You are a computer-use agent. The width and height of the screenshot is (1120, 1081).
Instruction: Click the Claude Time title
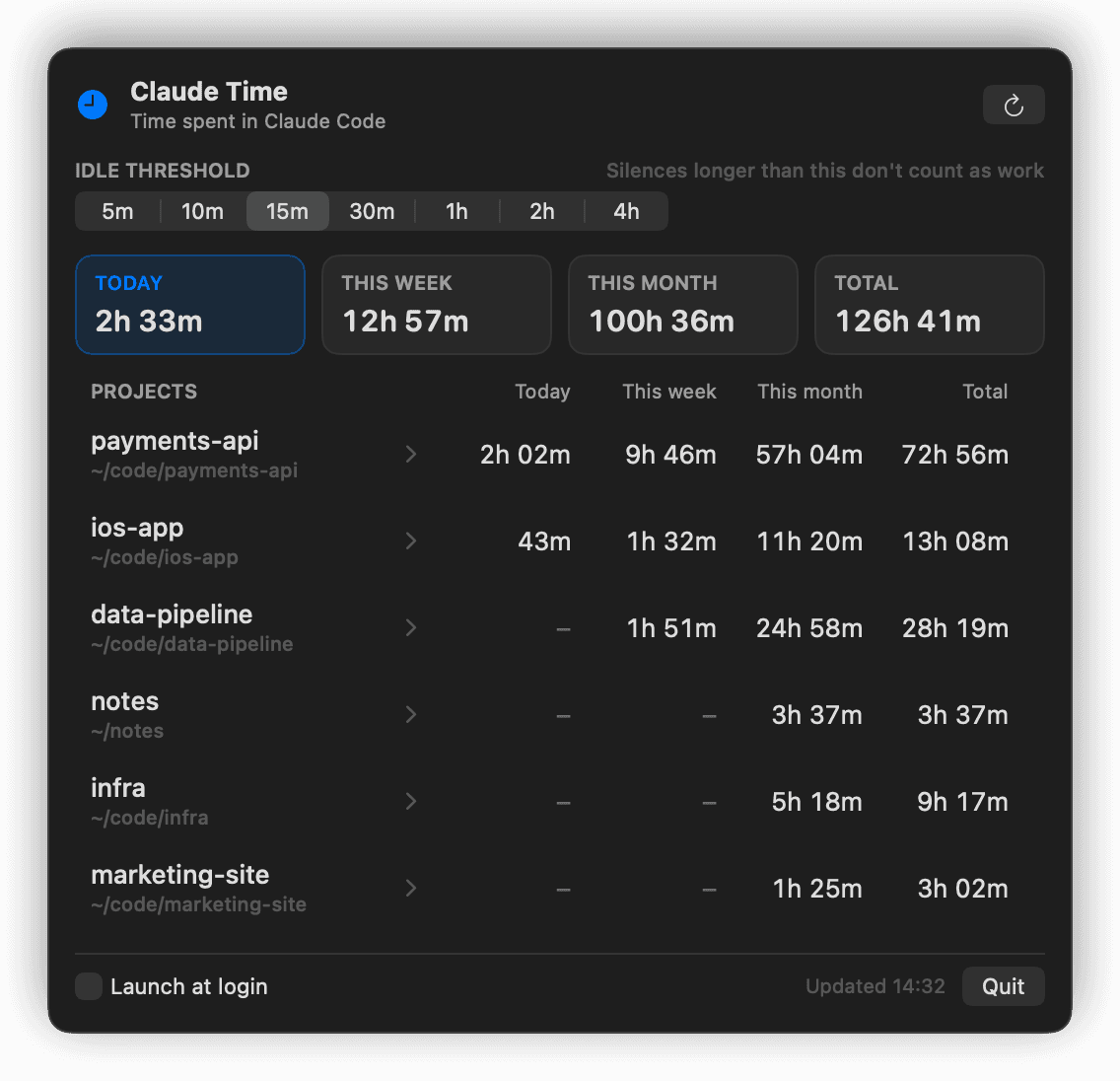pos(209,92)
